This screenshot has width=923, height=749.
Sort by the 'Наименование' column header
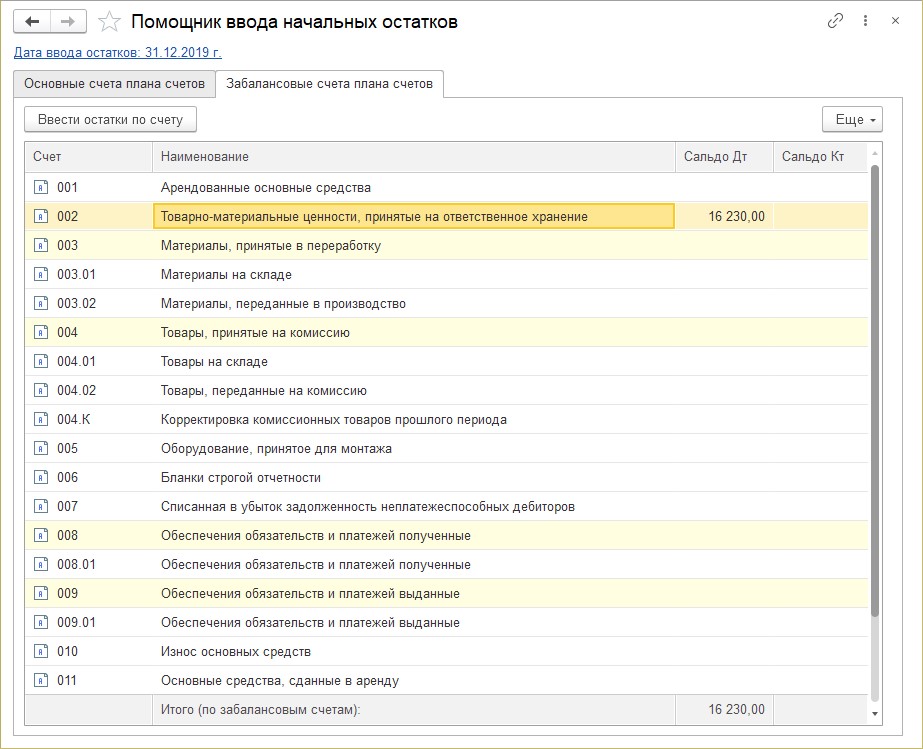point(414,157)
